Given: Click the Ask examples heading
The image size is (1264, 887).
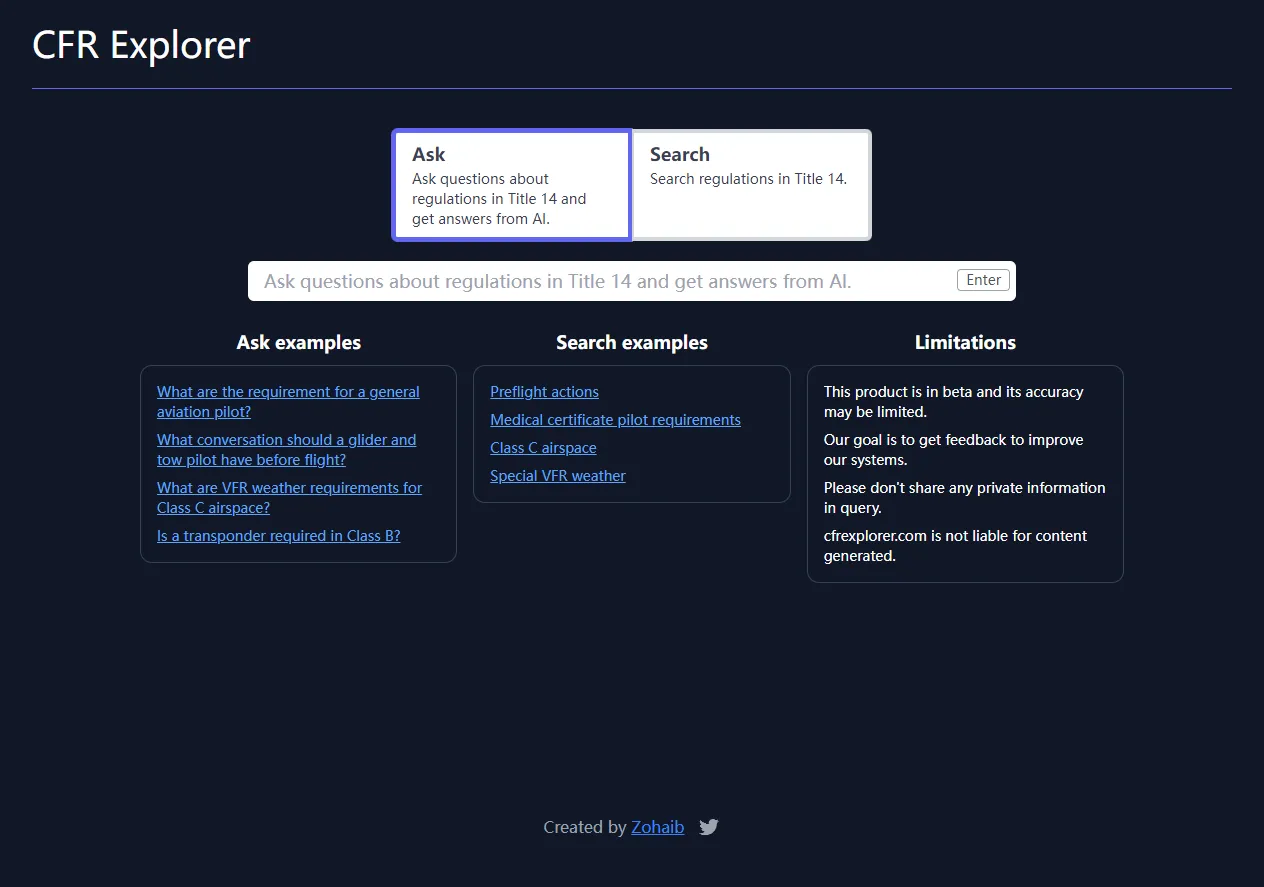Looking at the screenshot, I should (x=298, y=342).
